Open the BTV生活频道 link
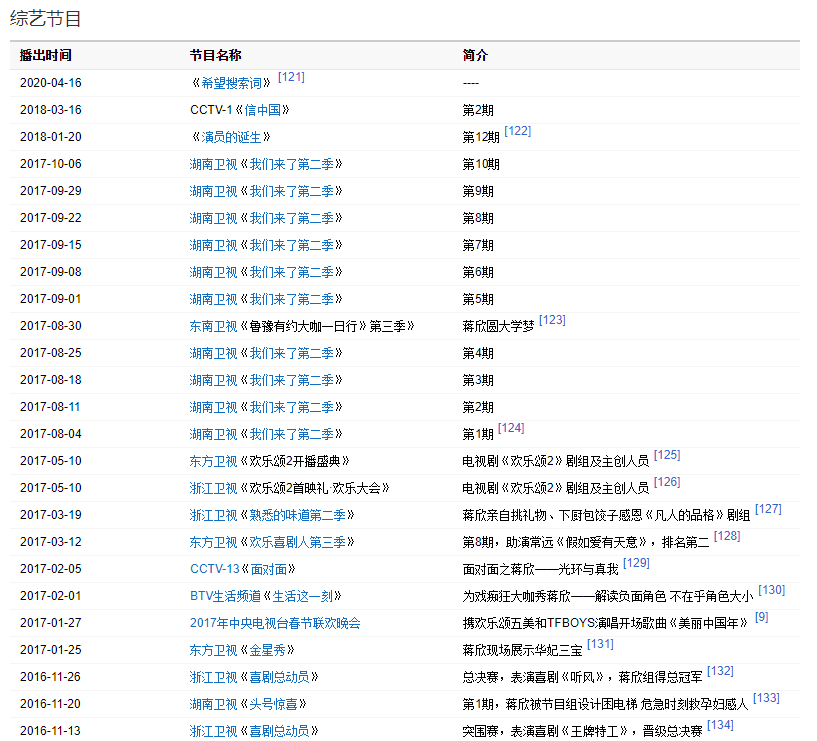 223,596
